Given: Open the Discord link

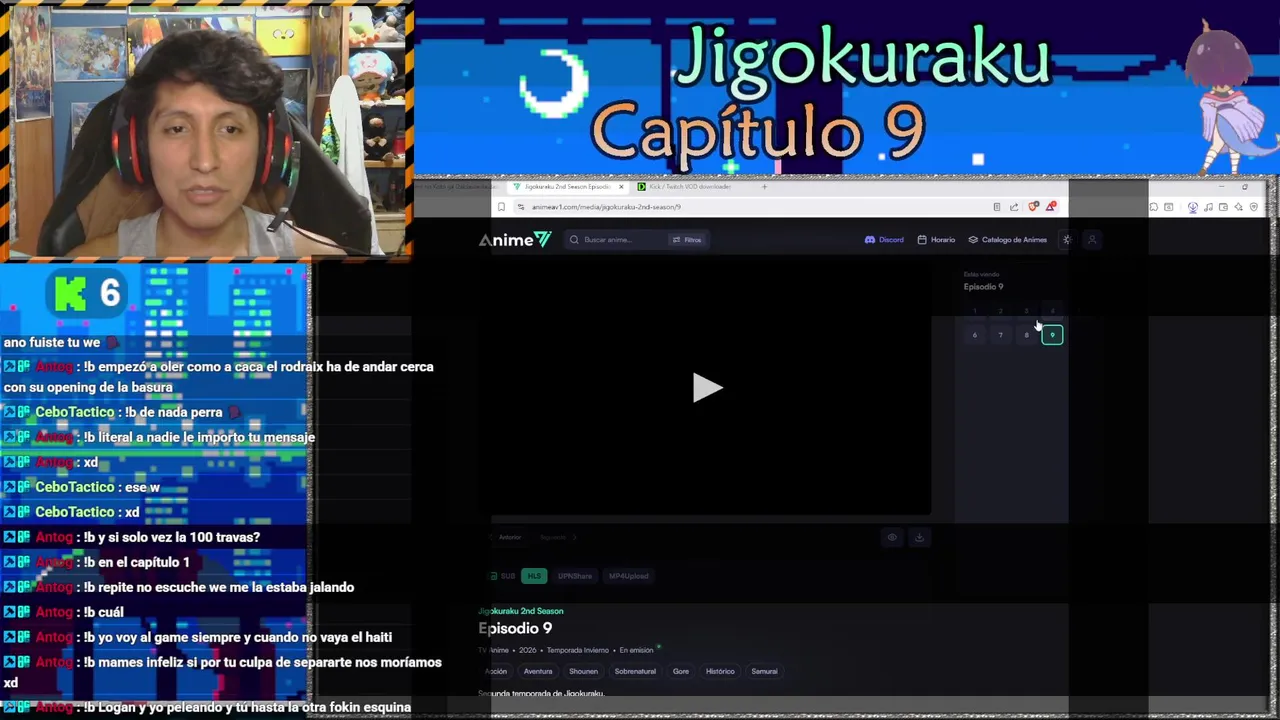Looking at the screenshot, I should (x=884, y=240).
